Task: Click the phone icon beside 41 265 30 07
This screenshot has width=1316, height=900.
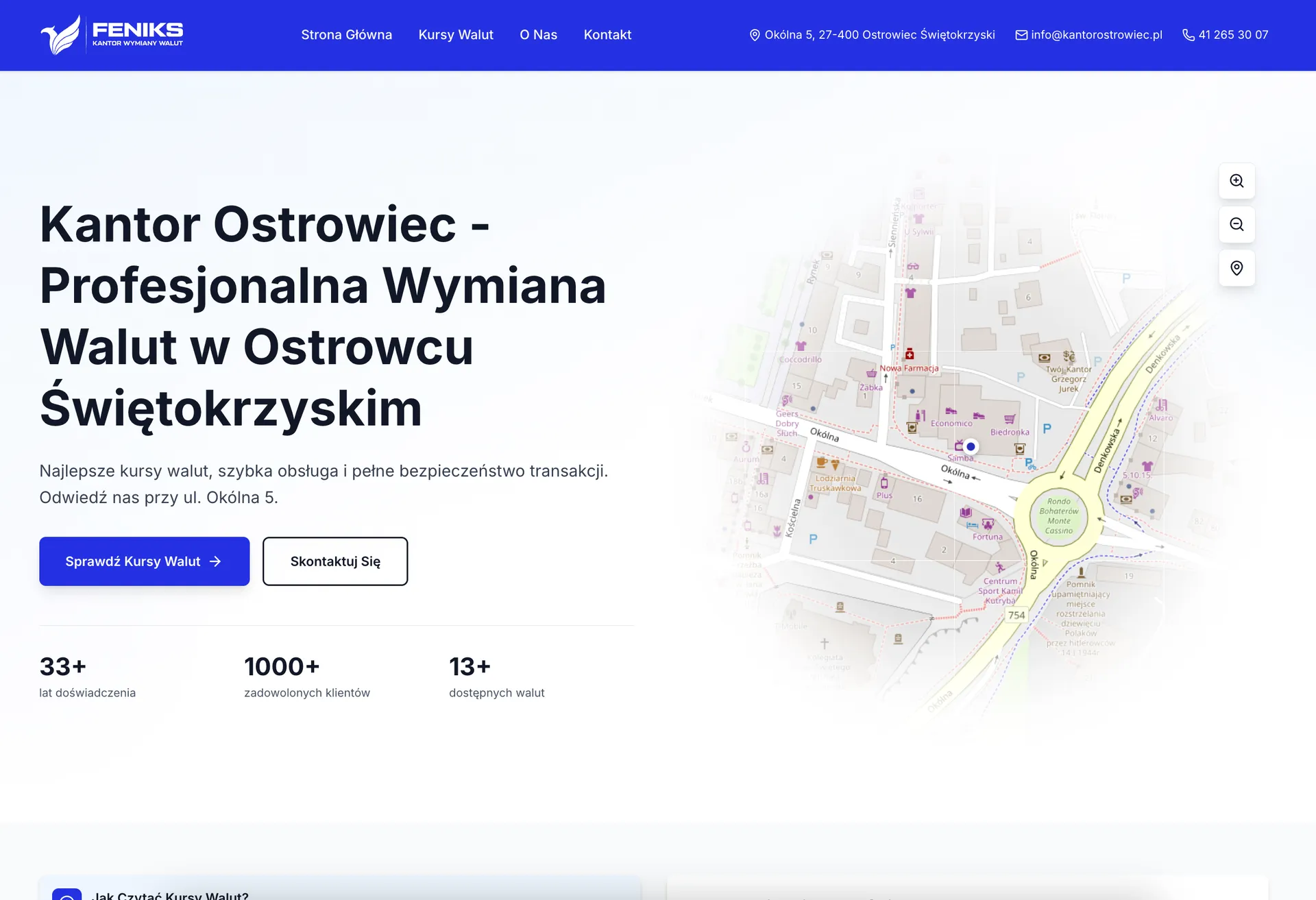Action: pyautogui.click(x=1189, y=35)
